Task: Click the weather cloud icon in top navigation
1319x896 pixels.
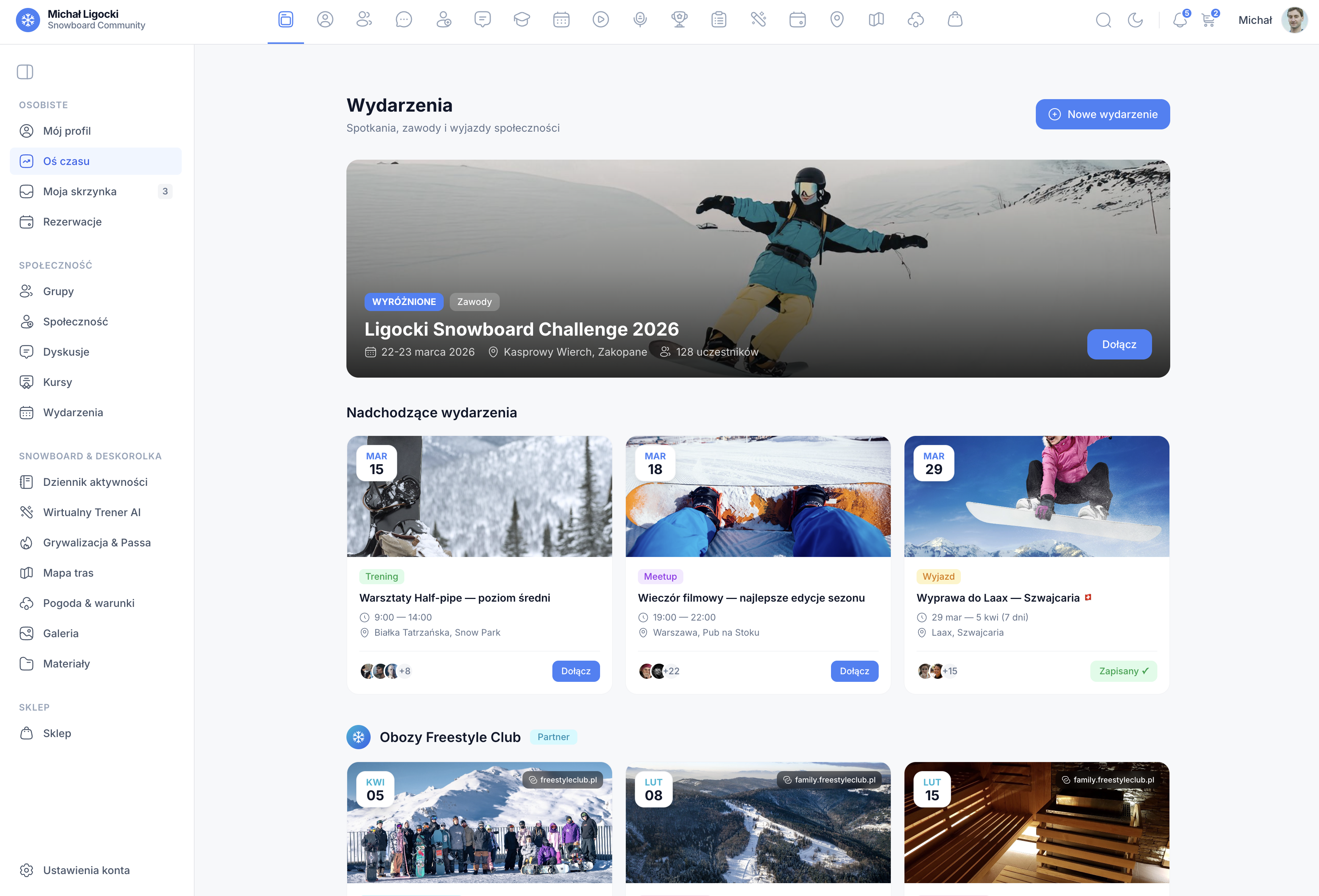Action: coord(915,20)
